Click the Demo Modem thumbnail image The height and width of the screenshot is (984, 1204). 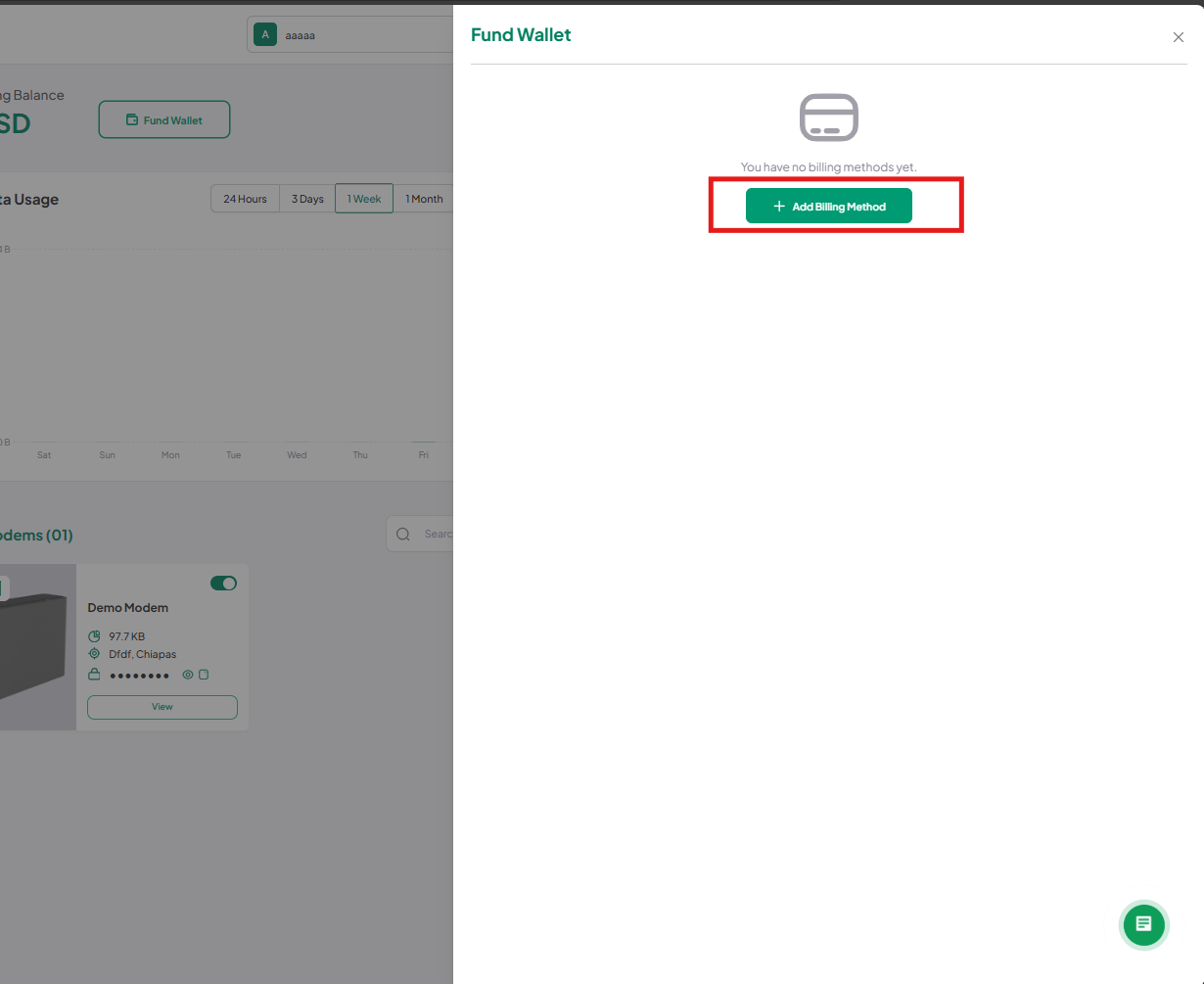38,647
